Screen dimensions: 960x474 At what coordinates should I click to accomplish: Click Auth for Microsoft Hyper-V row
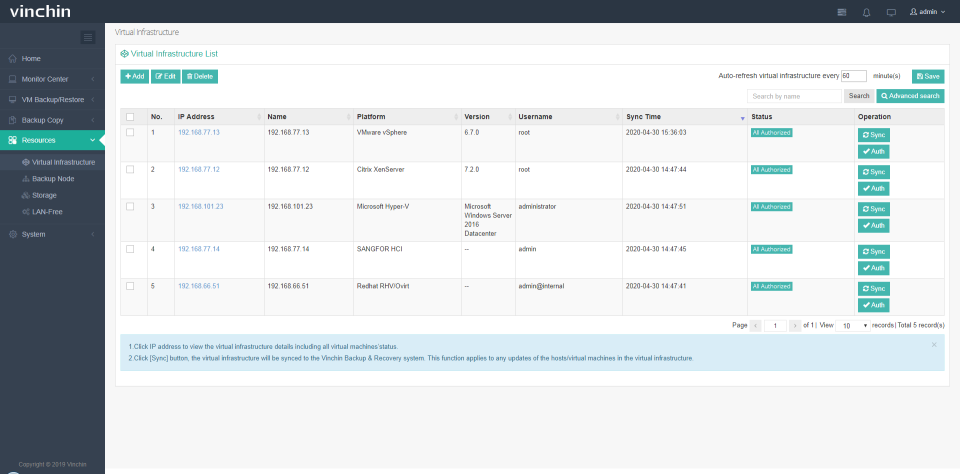click(874, 226)
